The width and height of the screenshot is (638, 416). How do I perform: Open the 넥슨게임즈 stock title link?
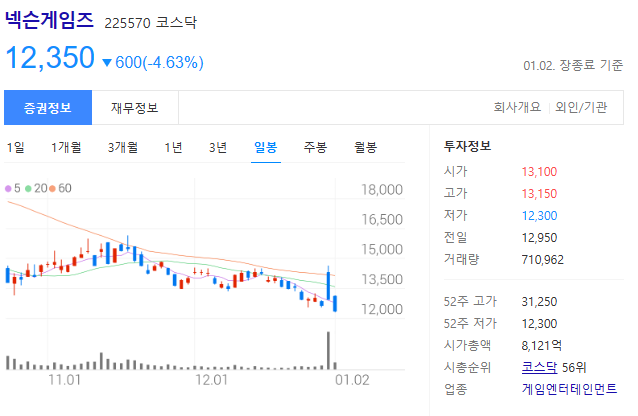point(49,20)
